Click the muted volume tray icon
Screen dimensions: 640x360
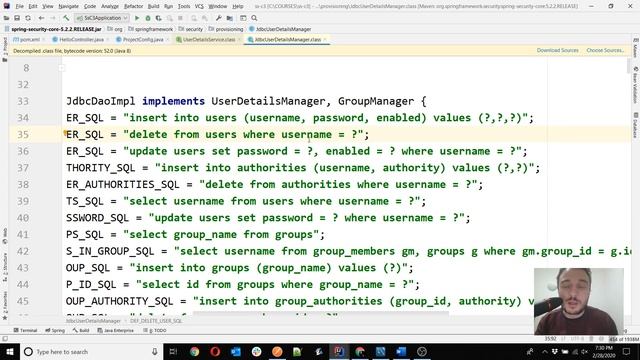(x=584, y=351)
